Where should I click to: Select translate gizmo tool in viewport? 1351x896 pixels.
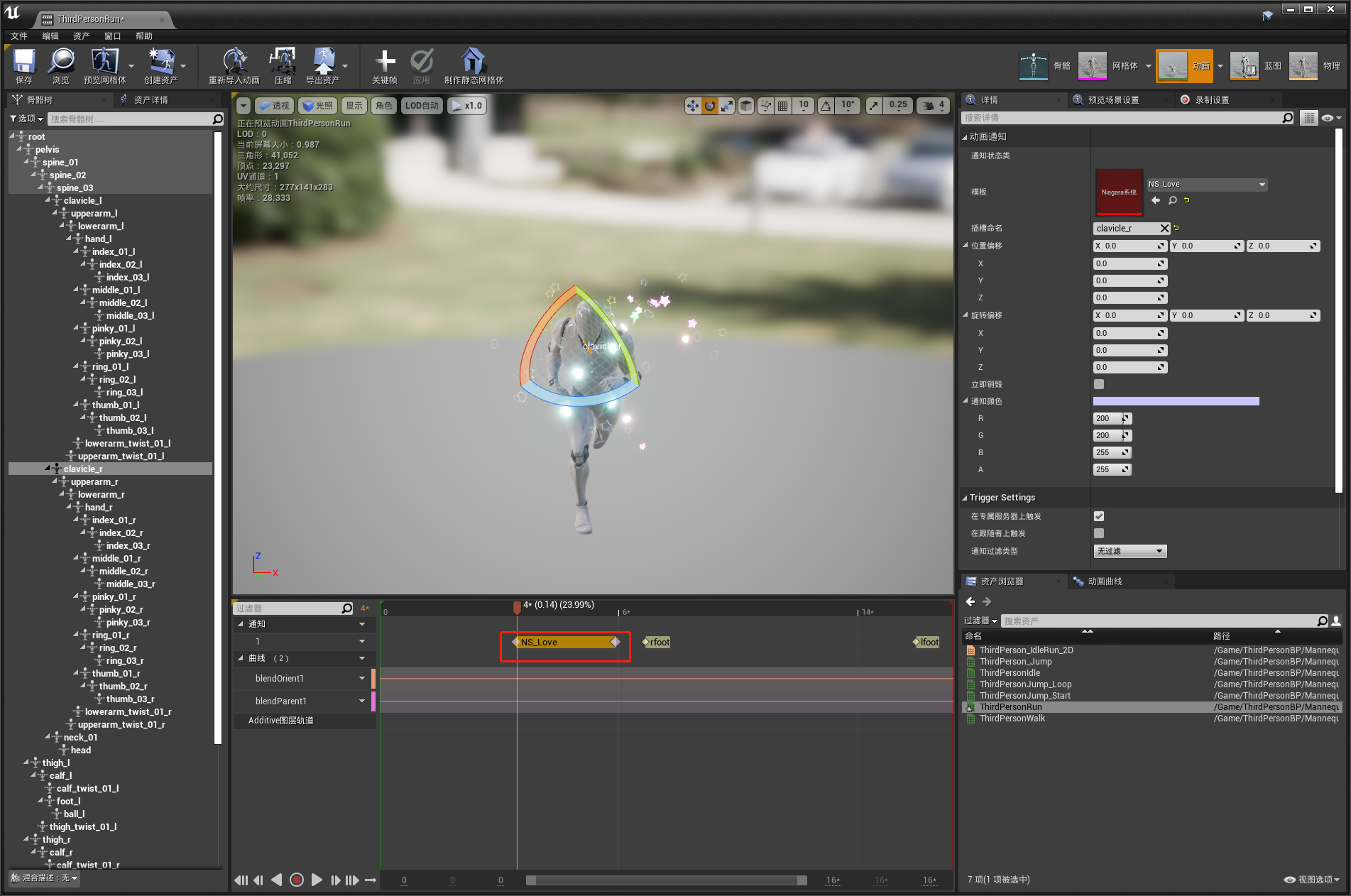coord(692,106)
